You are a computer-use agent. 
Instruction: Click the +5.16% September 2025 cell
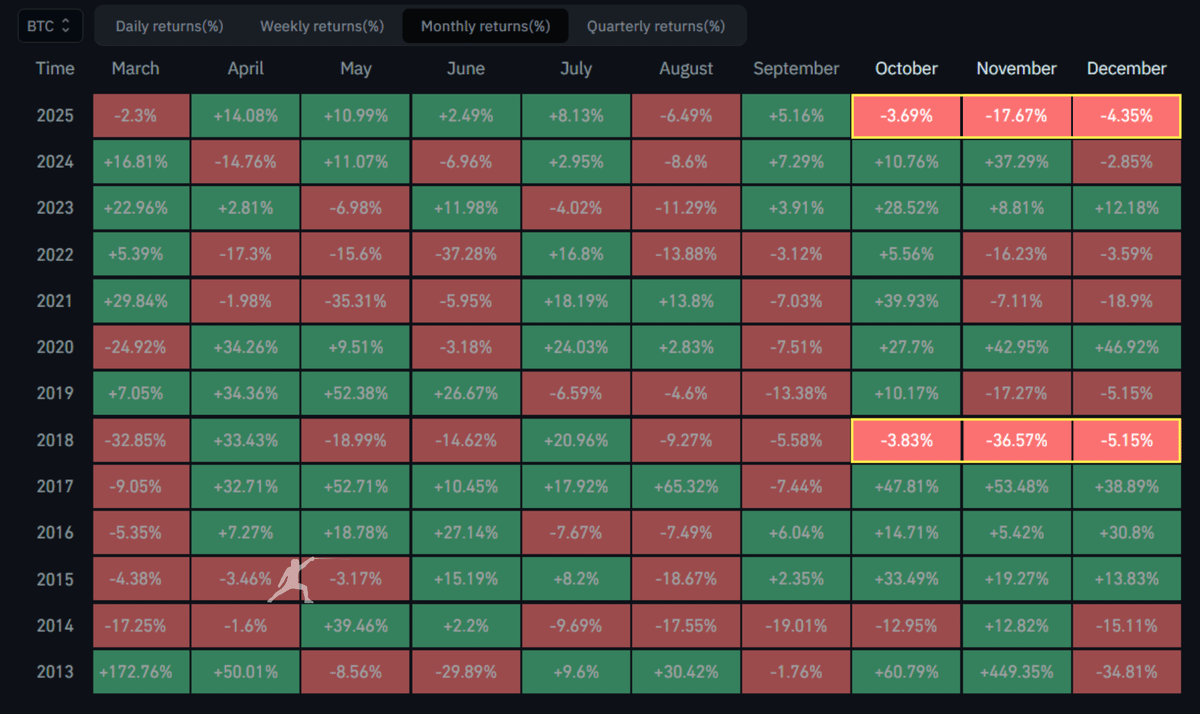coord(796,116)
